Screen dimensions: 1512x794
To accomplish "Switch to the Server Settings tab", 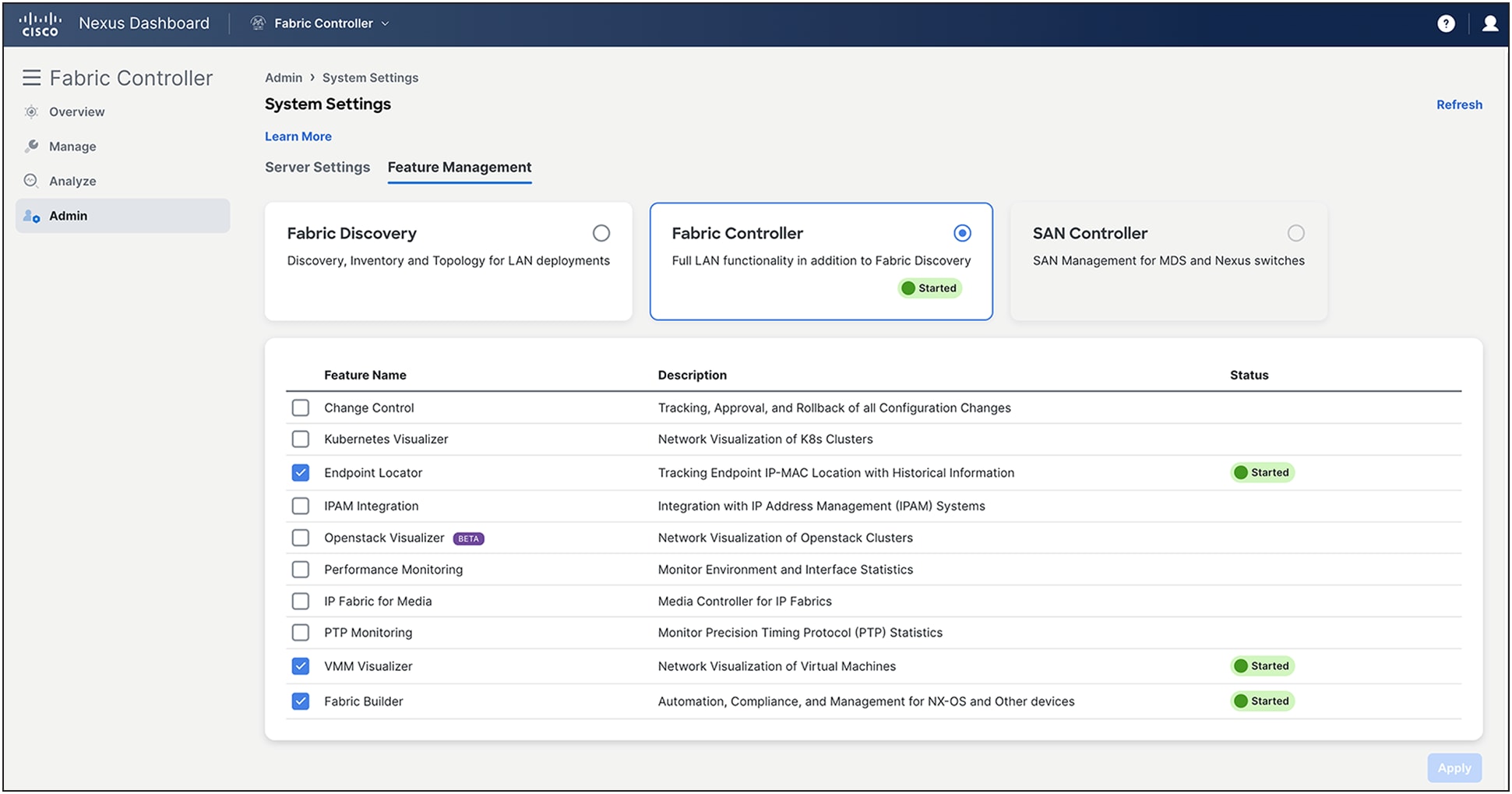I will (317, 167).
